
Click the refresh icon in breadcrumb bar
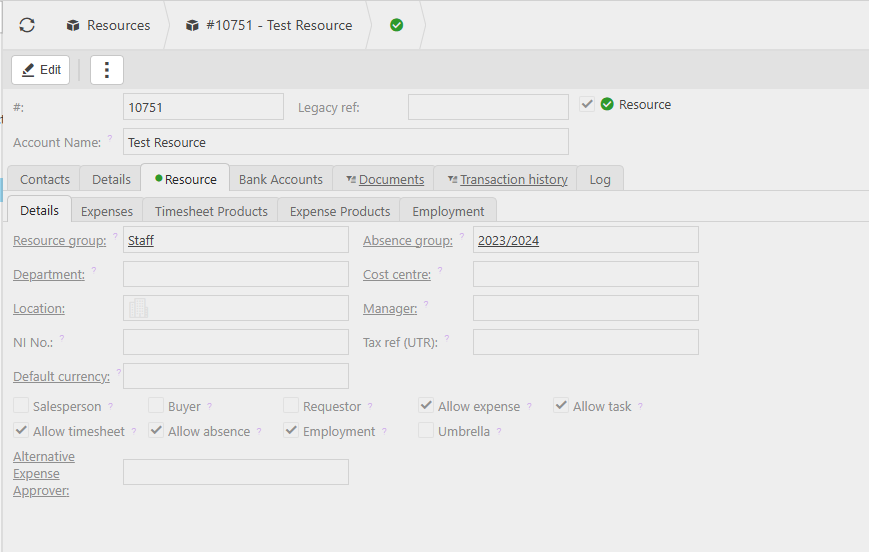[27, 25]
